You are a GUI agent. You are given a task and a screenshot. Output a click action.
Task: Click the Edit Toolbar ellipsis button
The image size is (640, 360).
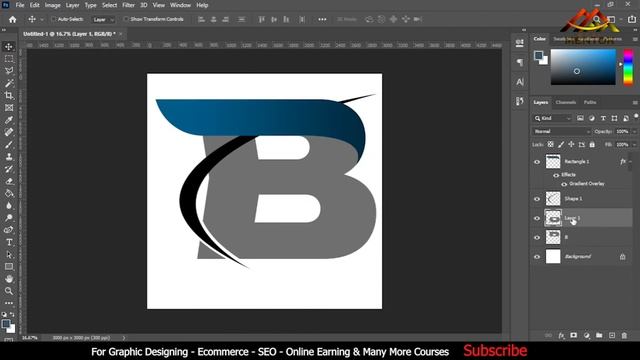[9, 303]
